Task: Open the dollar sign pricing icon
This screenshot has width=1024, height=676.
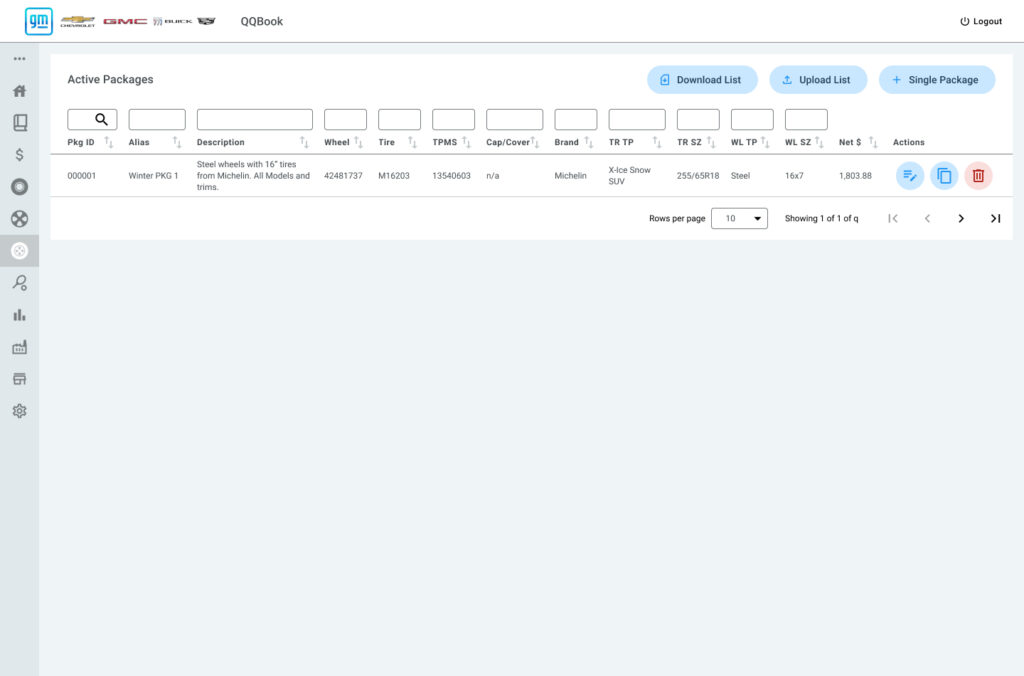Action: point(19,155)
